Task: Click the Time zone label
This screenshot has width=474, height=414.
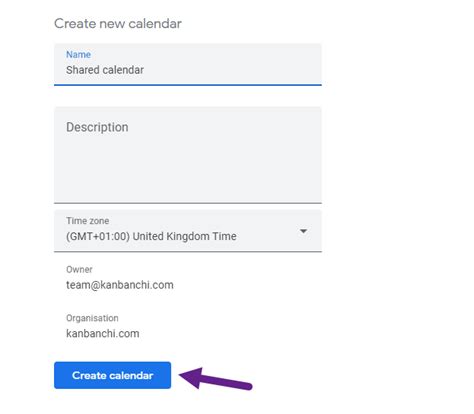Action: tap(87, 221)
